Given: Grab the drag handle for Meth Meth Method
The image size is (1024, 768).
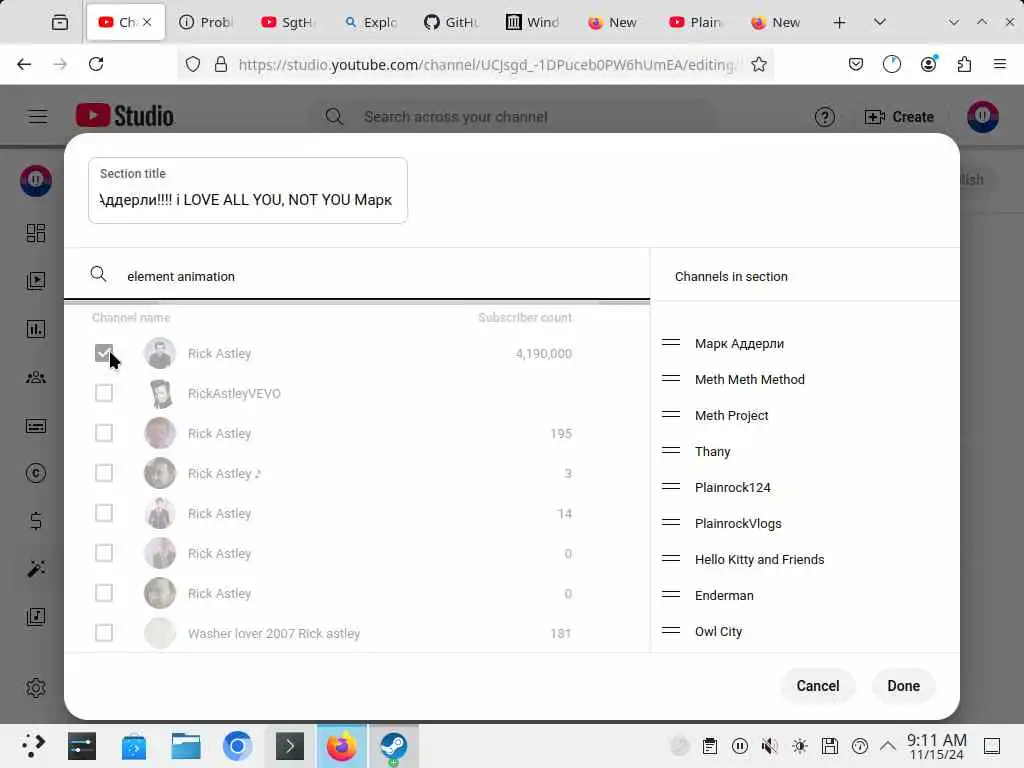Looking at the screenshot, I should (671, 379).
